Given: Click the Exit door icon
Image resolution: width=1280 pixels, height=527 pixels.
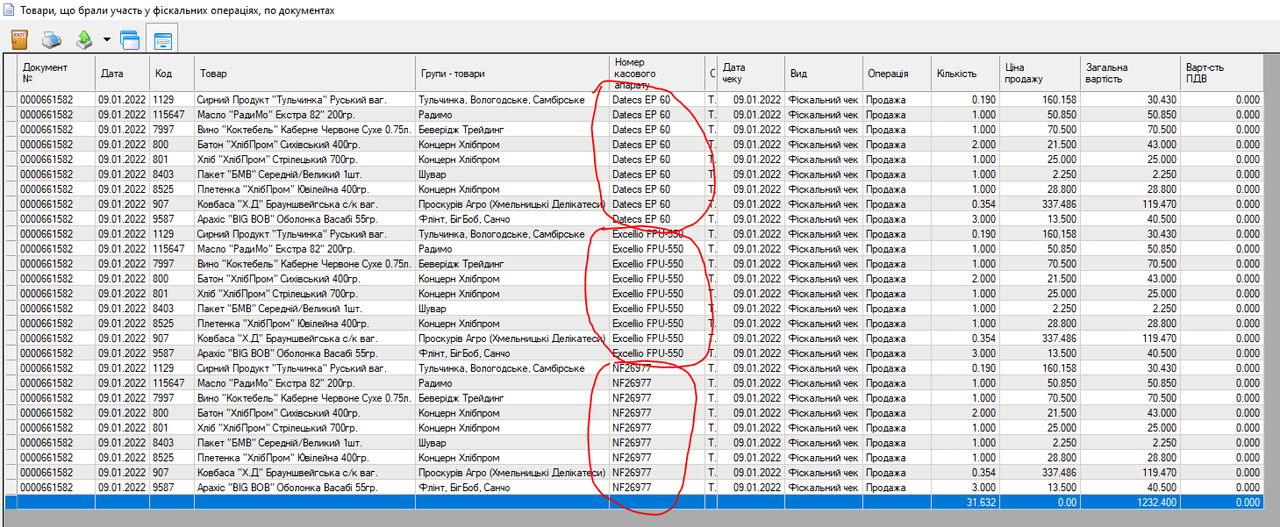Looking at the screenshot, I should coord(19,40).
